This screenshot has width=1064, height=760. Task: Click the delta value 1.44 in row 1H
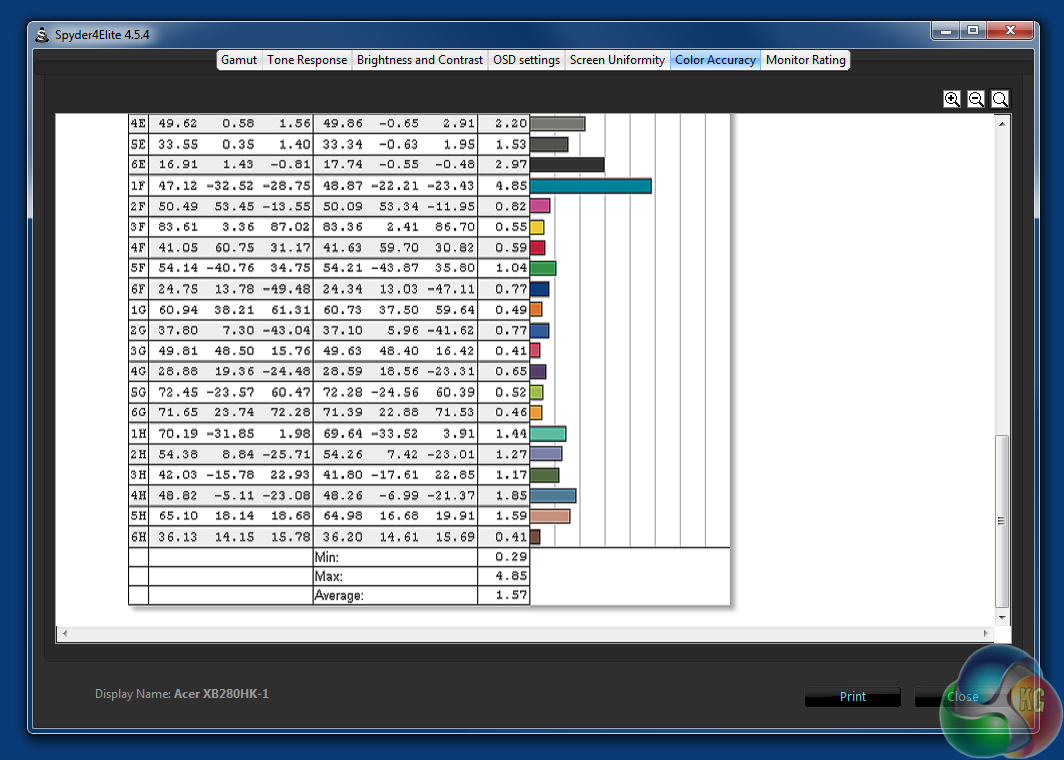tap(510, 434)
